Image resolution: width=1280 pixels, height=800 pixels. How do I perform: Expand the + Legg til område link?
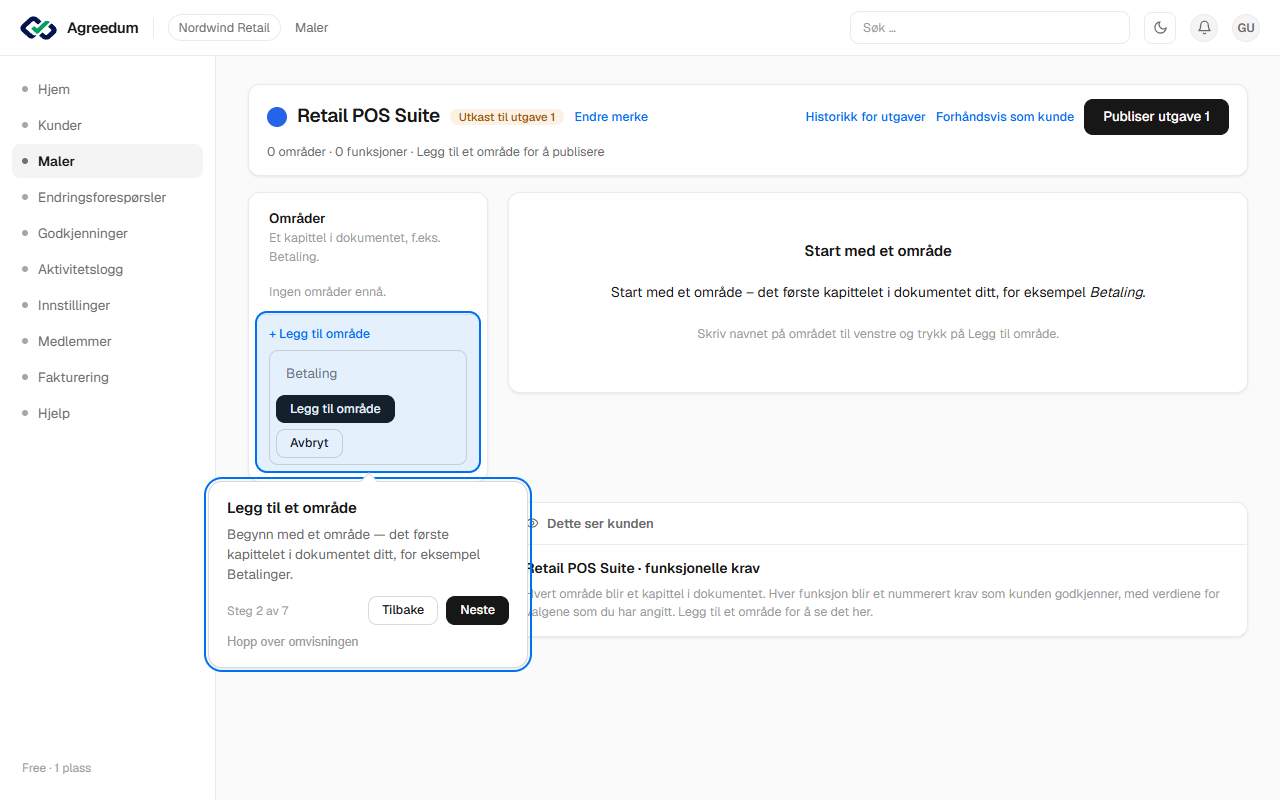[x=319, y=334]
